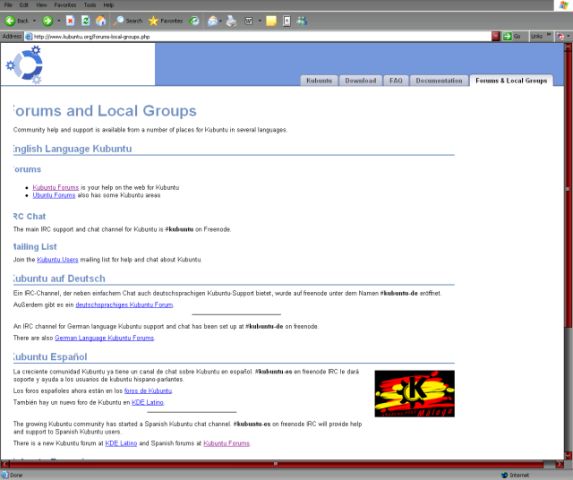Click the Research device icon in toolbar
The height and width of the screenshot is (480, 573).
287,21
